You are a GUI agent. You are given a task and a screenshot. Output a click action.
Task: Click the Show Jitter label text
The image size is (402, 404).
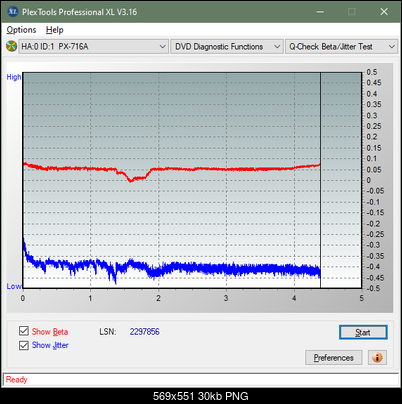50,345
